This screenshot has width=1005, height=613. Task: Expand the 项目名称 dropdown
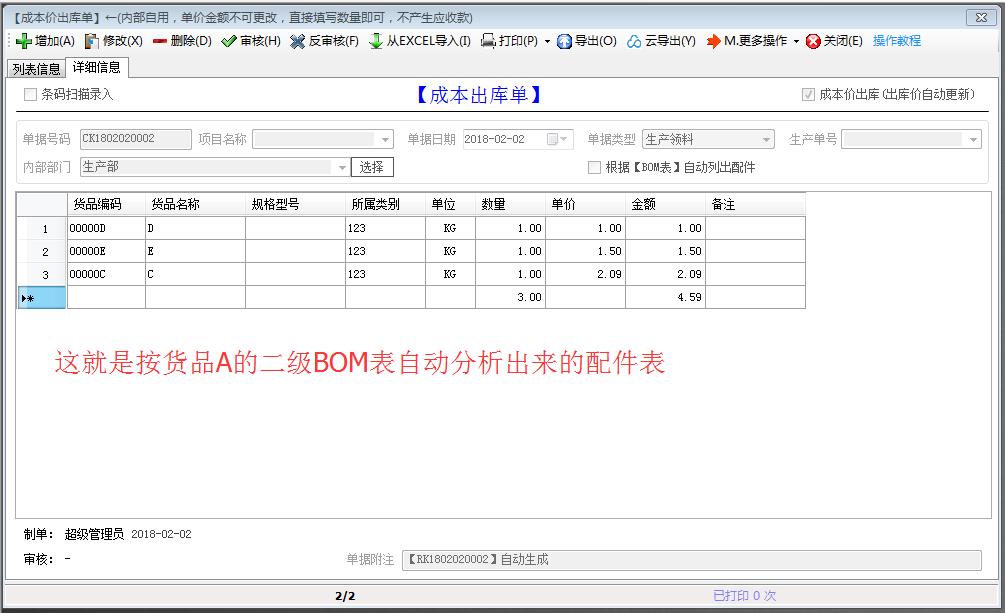click(x=386, y=140)
